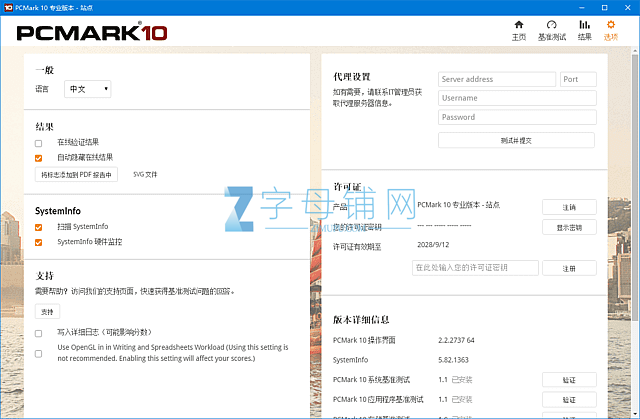Click the 将标志添加到 PDF 报告中 button

click(x=76, y=175)
